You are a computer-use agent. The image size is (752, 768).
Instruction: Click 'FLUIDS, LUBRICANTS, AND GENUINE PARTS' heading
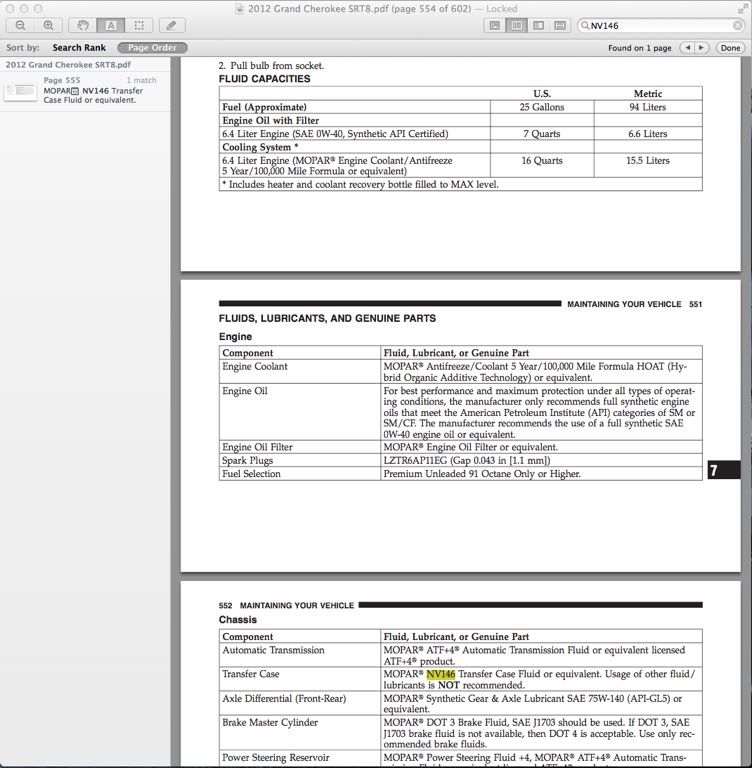tap(327, 318)
